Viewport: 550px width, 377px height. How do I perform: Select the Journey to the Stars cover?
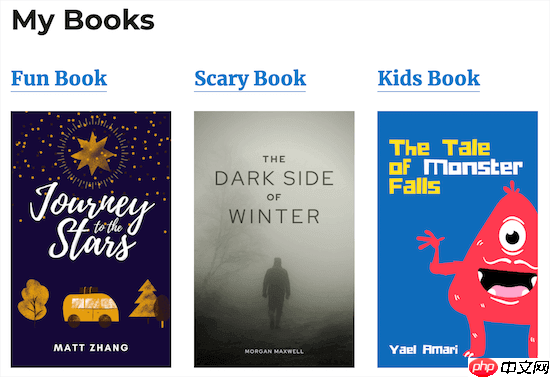[x=91, y=239]
